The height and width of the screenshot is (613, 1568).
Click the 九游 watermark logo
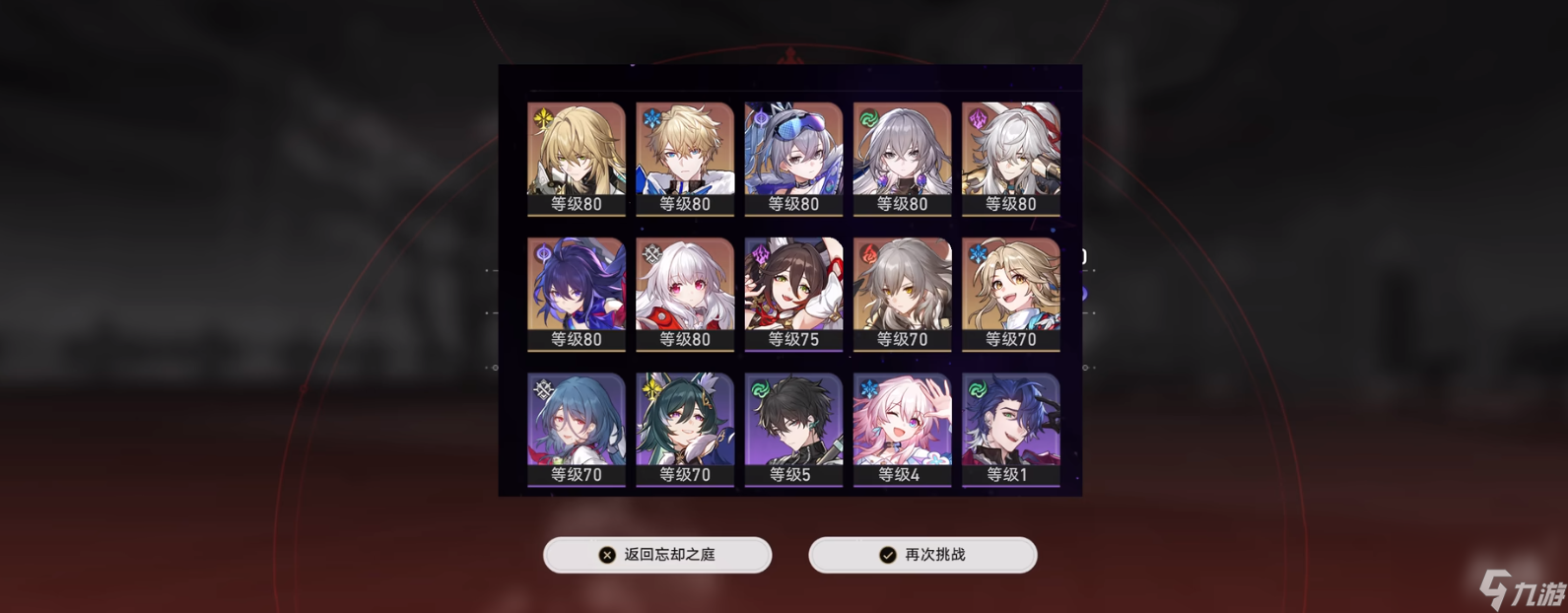[x=1523, y=589]
